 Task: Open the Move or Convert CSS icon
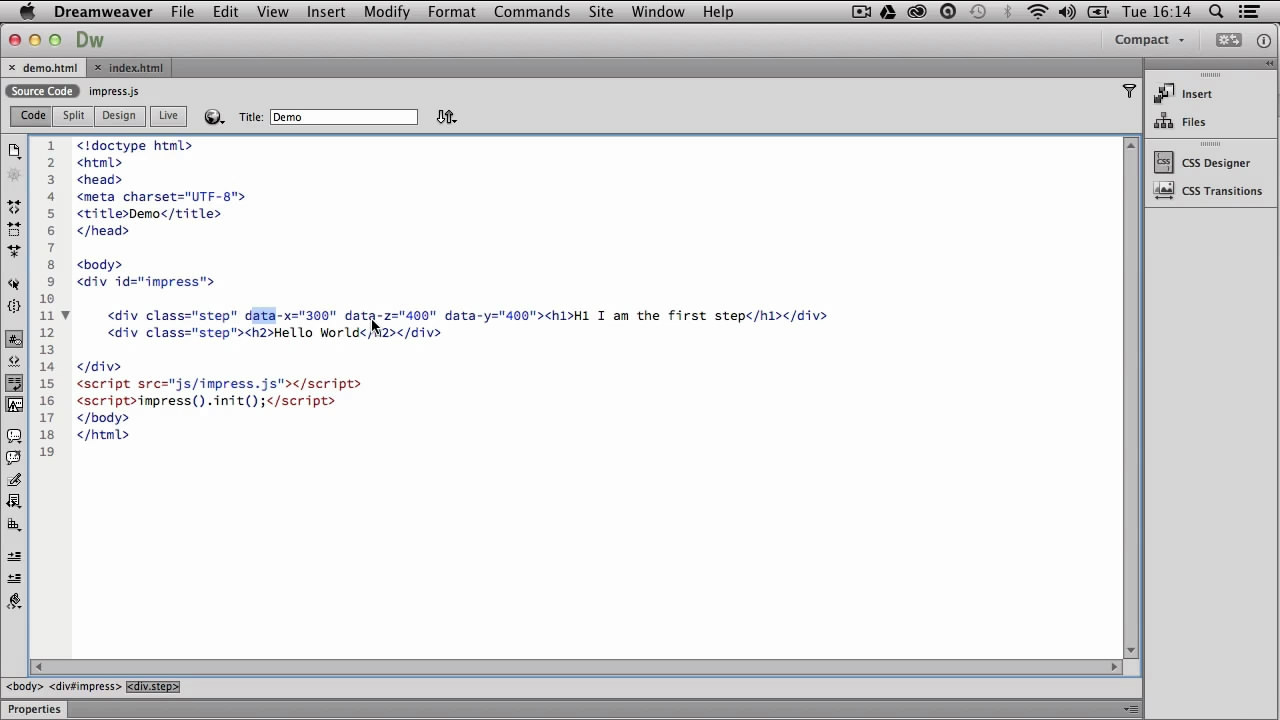pyautogui.click(x=14, y=524)
